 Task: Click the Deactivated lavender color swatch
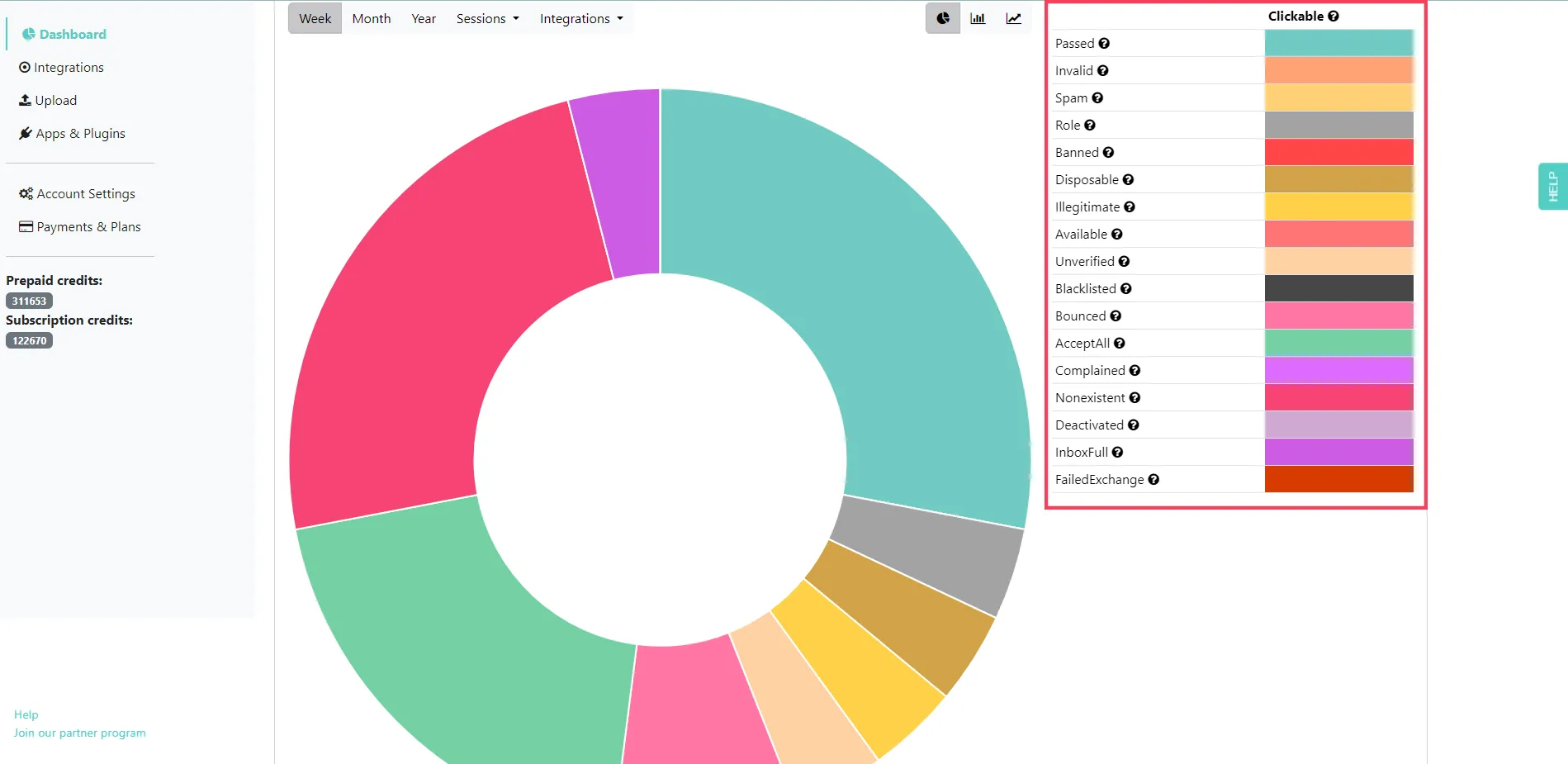click(x=1338, y=425)
